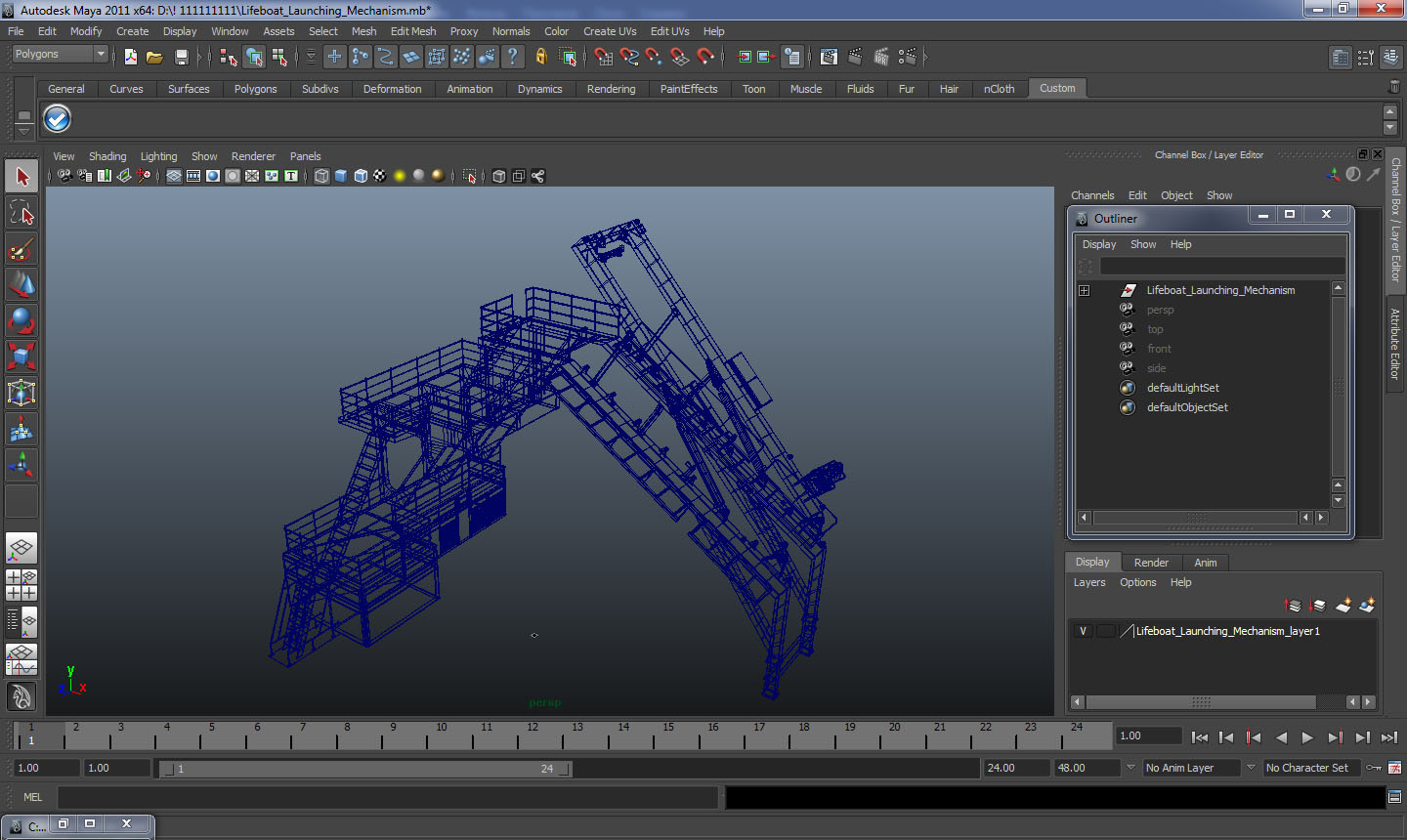Open the Create UVs menu

click(x=610, y=31)
